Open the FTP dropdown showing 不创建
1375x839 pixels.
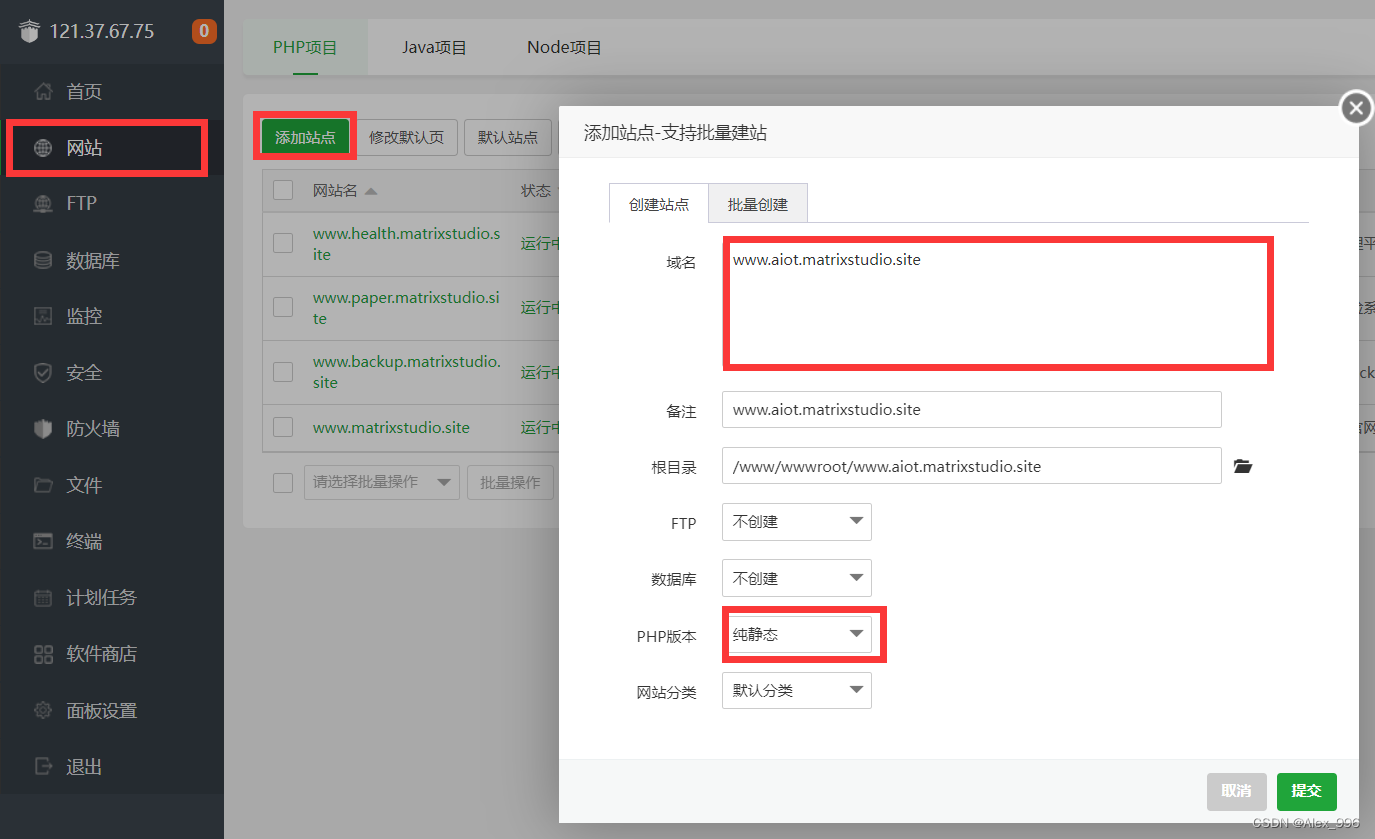pyautogui.click(x=797, y=522)
